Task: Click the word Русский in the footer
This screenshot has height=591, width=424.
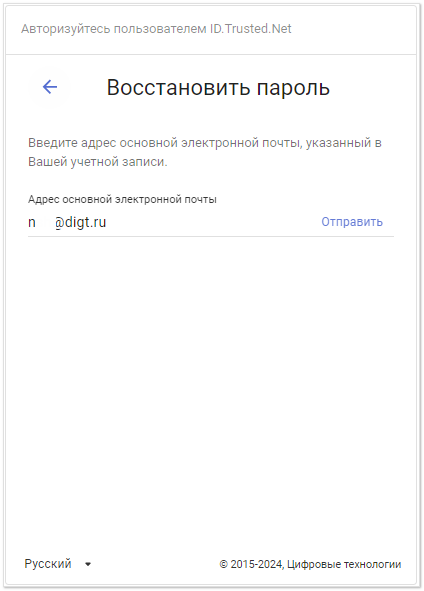Action: (x=48, y=564)
